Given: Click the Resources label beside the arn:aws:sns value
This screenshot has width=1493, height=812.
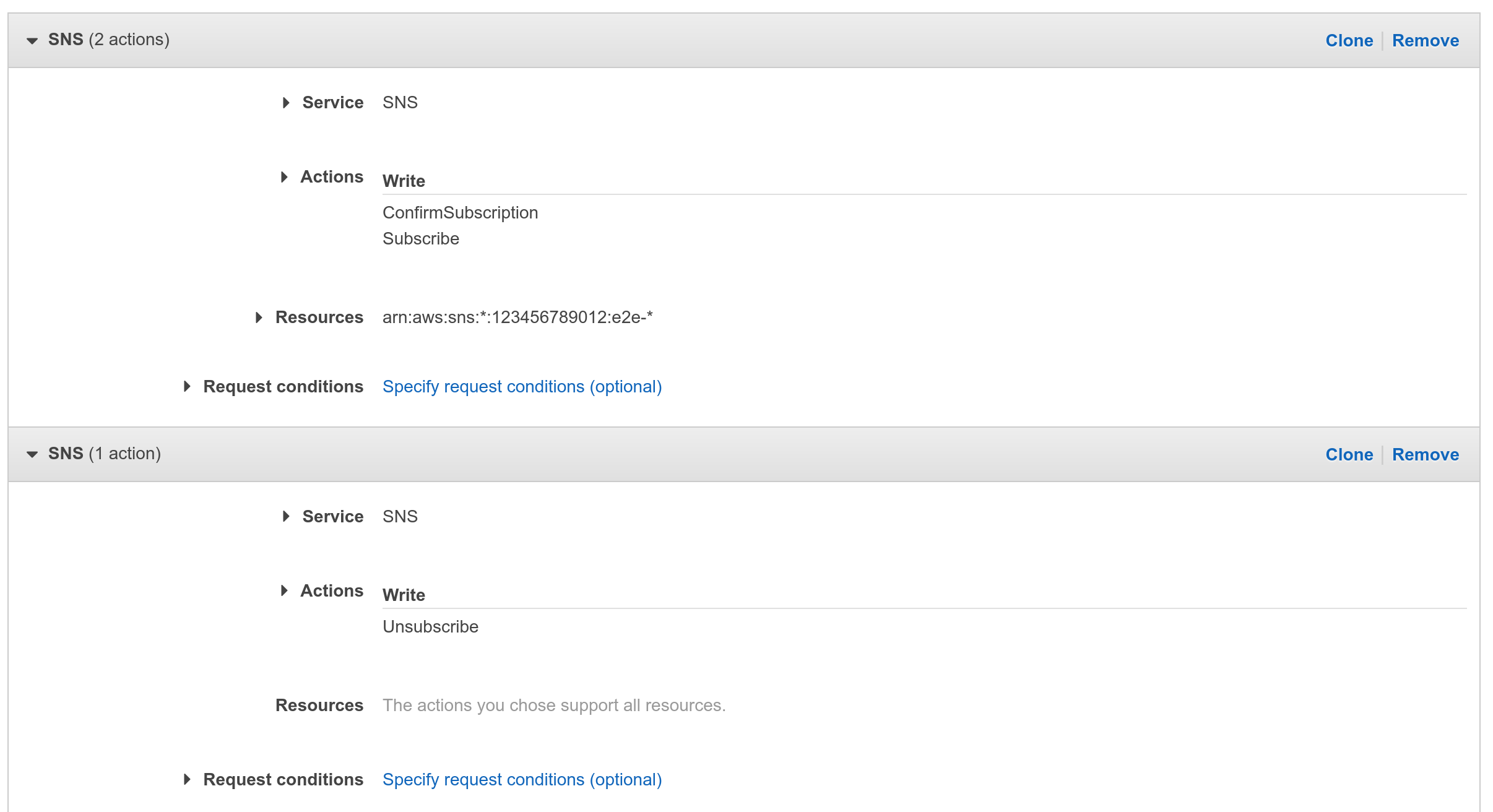Looking at the screenshot, I should pyautogui.click(x=319, y=317).
